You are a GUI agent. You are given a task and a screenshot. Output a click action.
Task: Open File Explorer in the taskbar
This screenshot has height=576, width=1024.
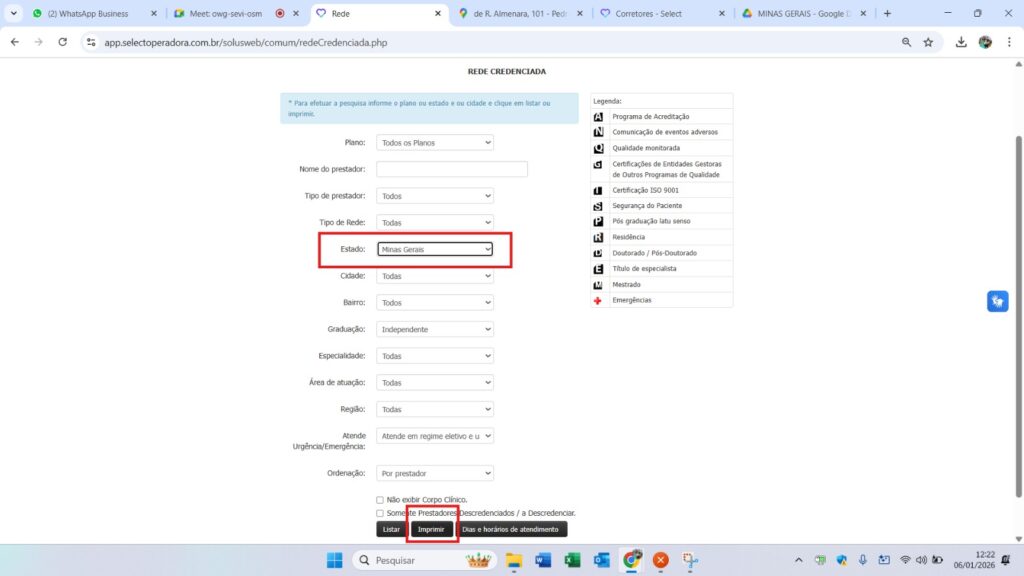point(514,560)
